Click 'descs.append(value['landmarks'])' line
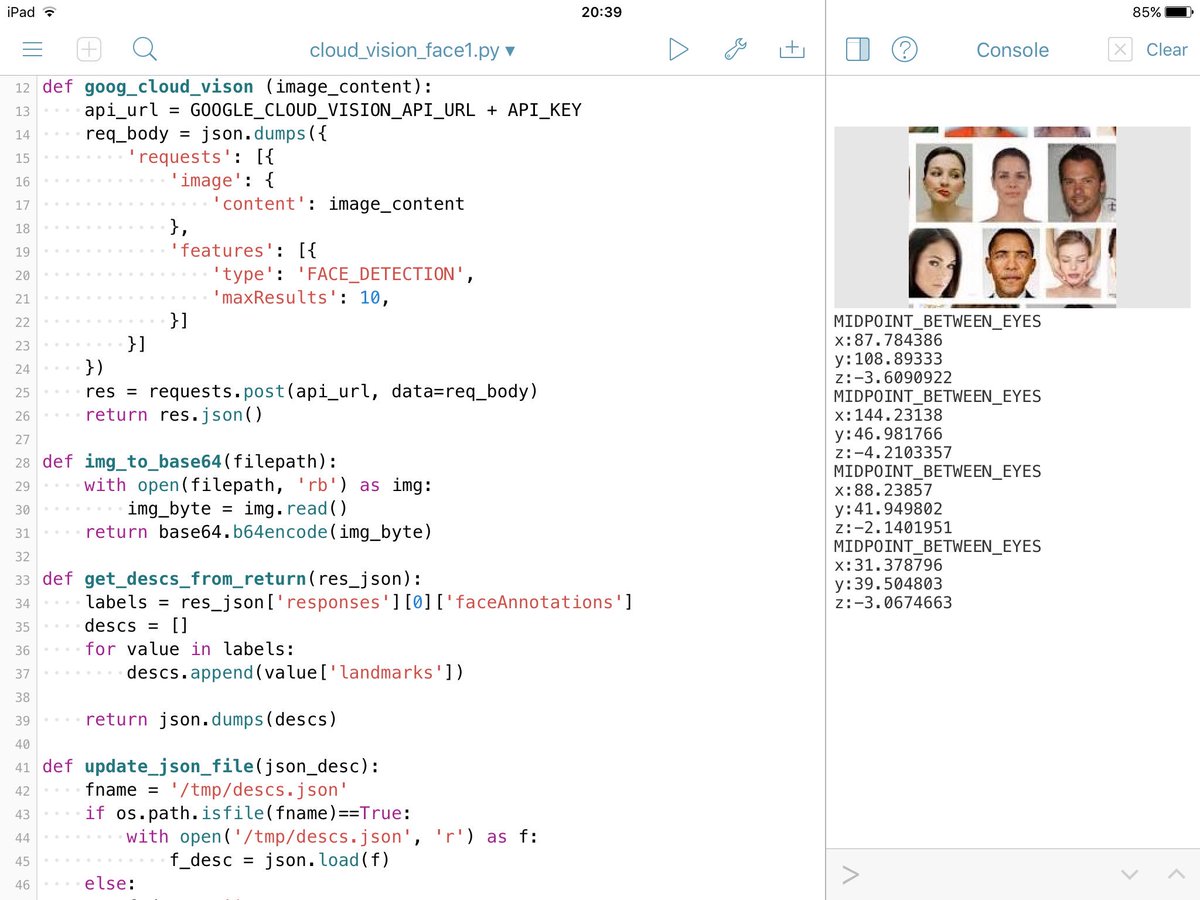 pos(296,672)
